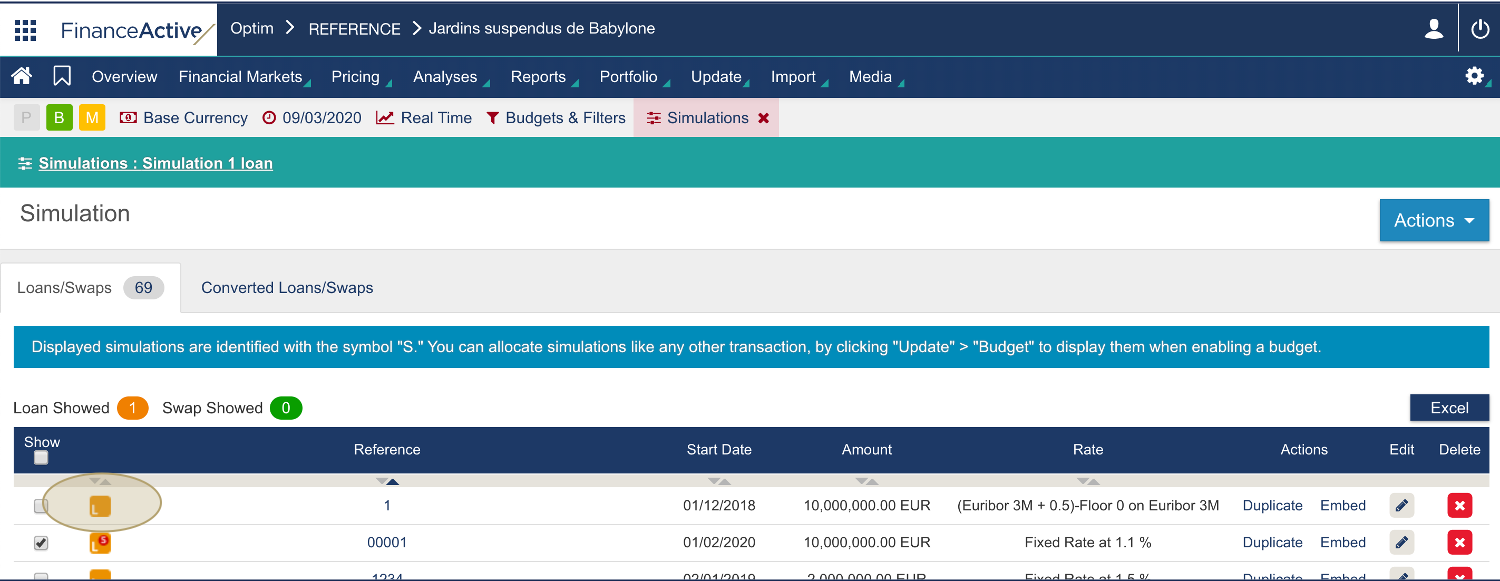Viewport: 1500px width, 581px height.
Task: Switch to Converted Loans/Swaps tab
Action: pos(287,288)
